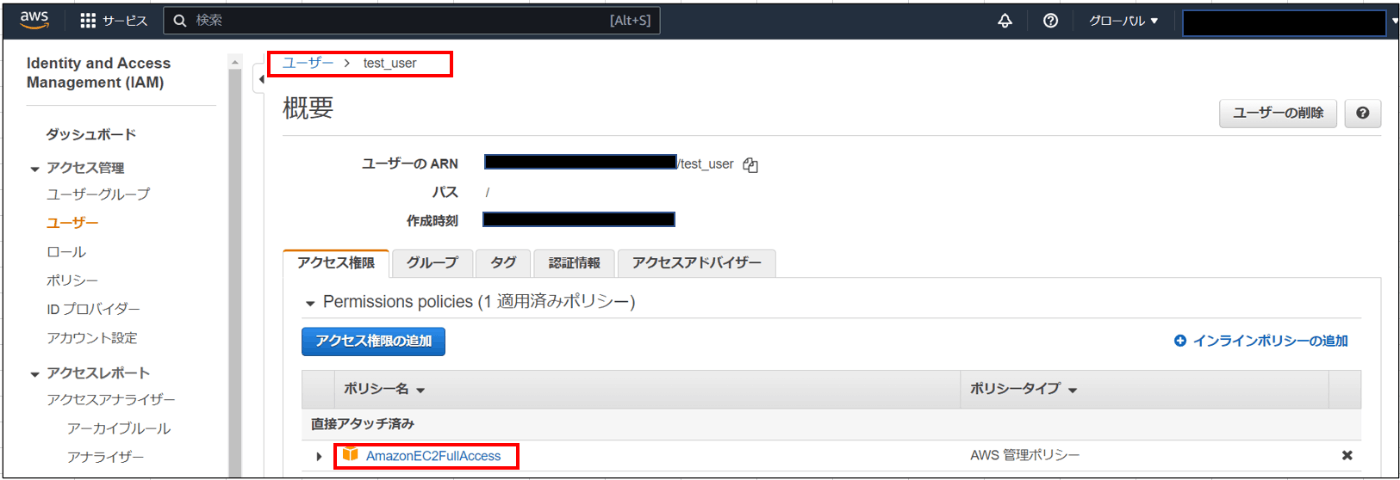
Task: Switch to the グループ tab
Action: tap(432, 263)
